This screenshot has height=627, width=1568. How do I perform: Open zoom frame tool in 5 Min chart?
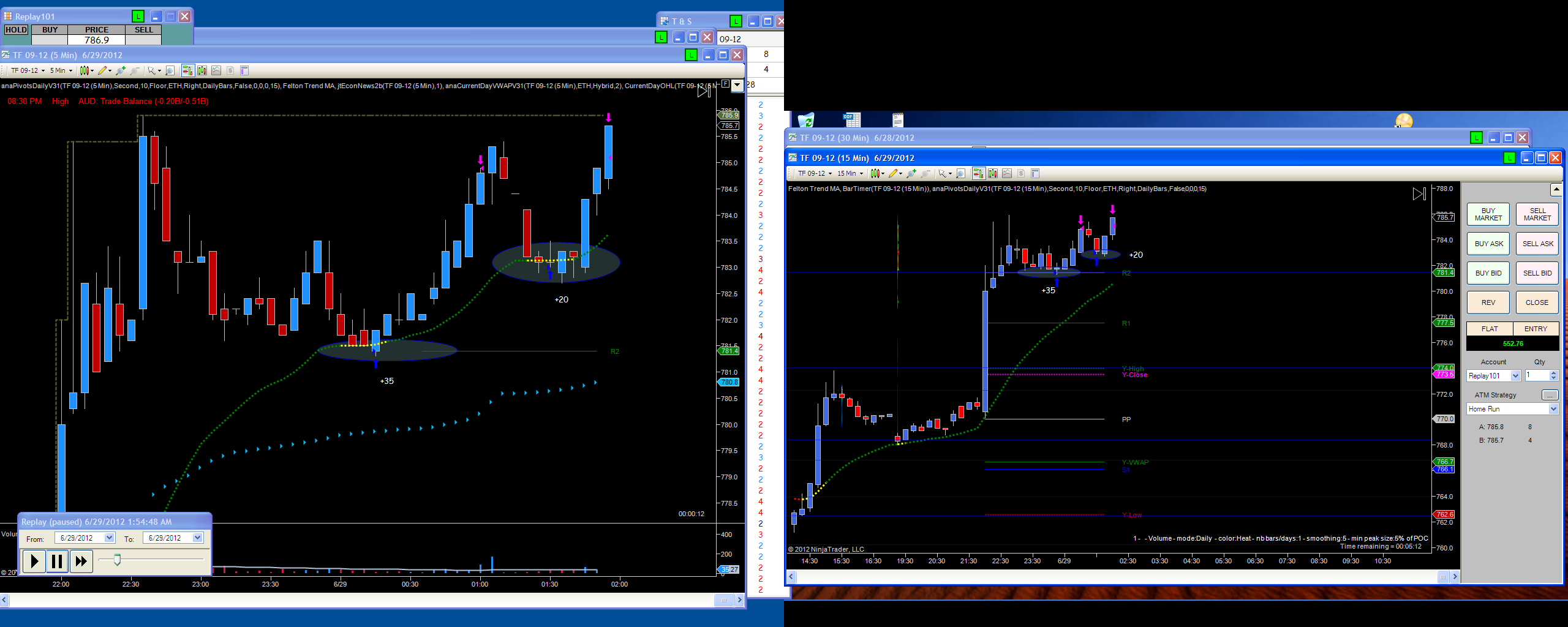point(170,70)
